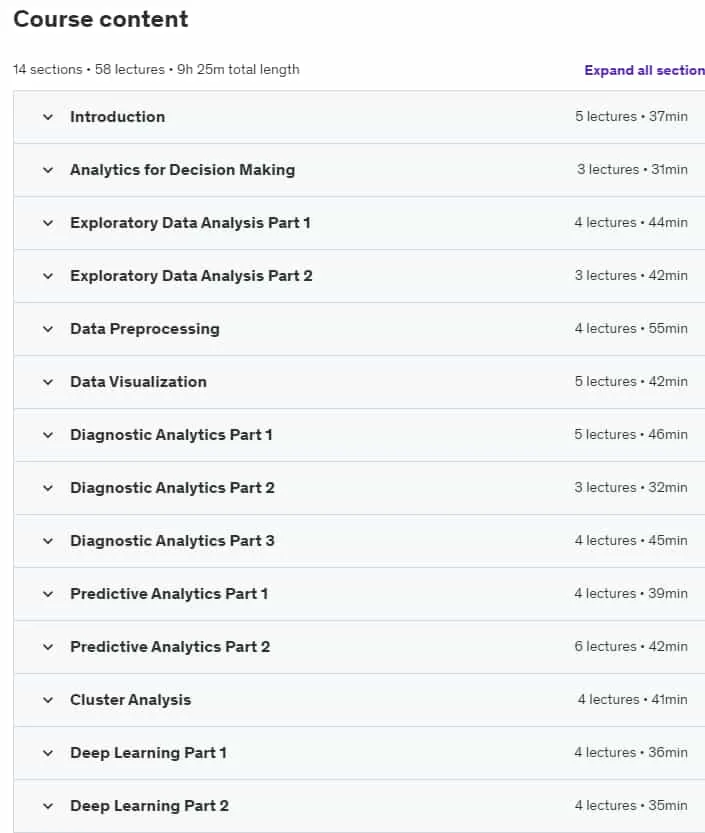The height and width of the screenshot is (833, 705).
Task: Click 5 lectures • 37min on Introduction row
Action: click(631, 116)
